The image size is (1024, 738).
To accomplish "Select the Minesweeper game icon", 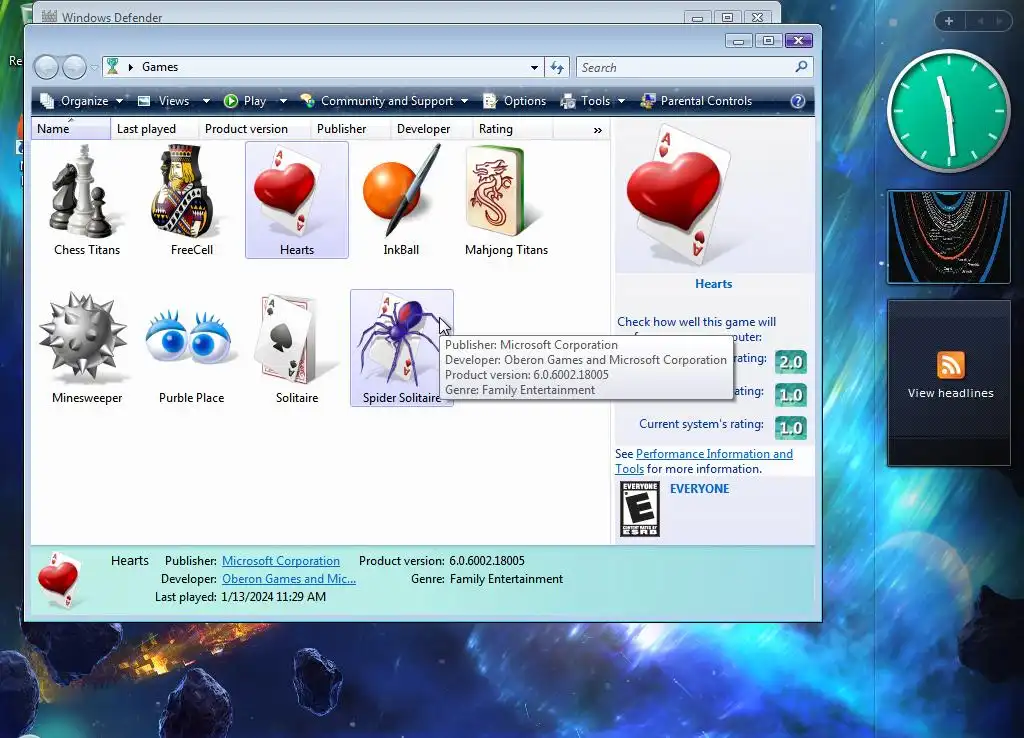I will pyautogui.click(x=82, y=338).
